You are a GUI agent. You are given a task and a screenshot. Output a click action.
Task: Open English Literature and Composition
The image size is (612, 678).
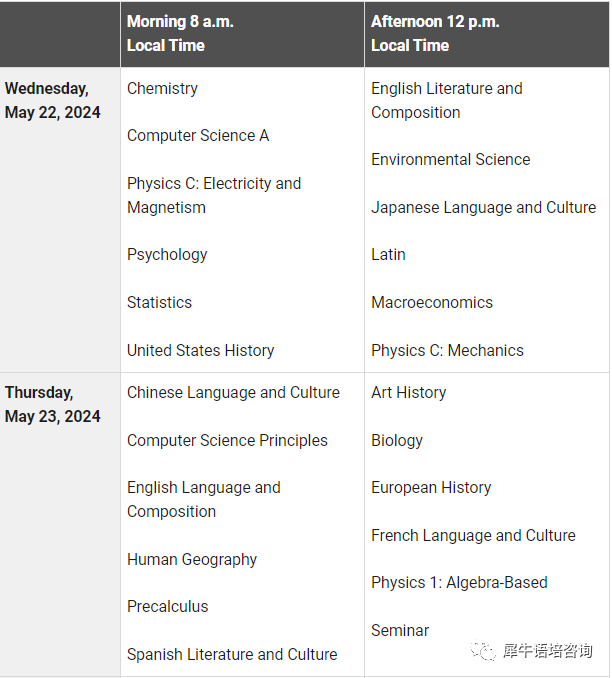(447, 100)
